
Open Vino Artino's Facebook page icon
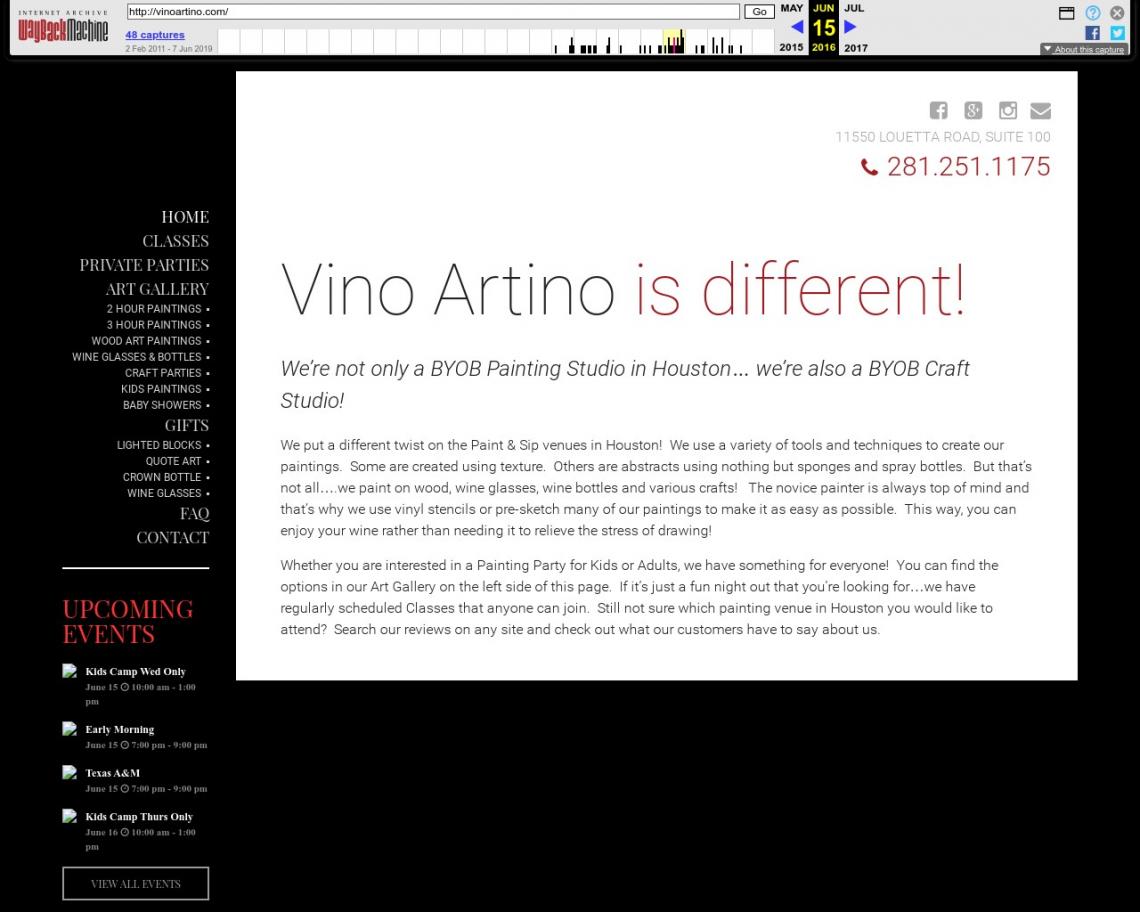(939, 110)
